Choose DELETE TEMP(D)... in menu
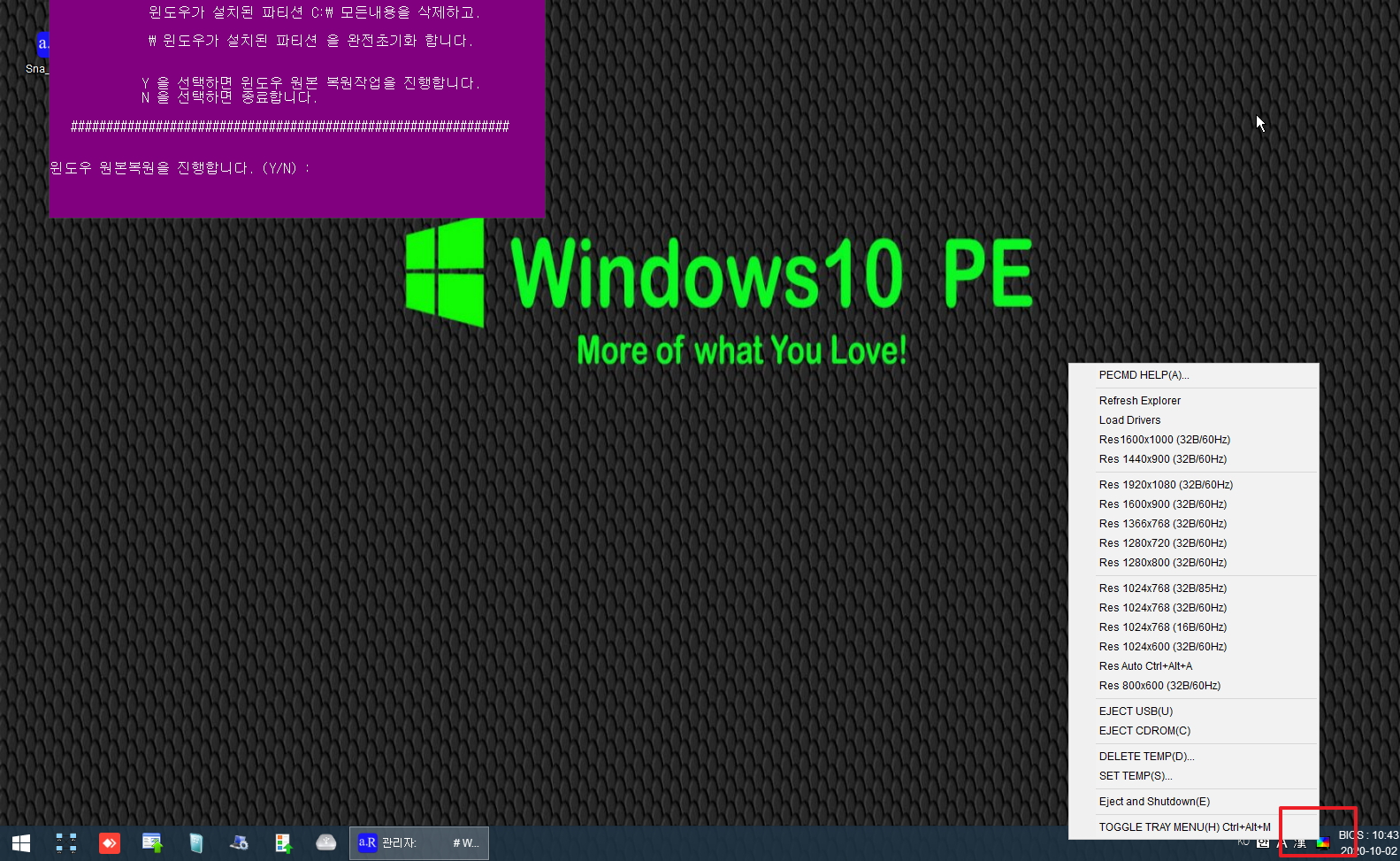1400x861 pixels. 1194,757
